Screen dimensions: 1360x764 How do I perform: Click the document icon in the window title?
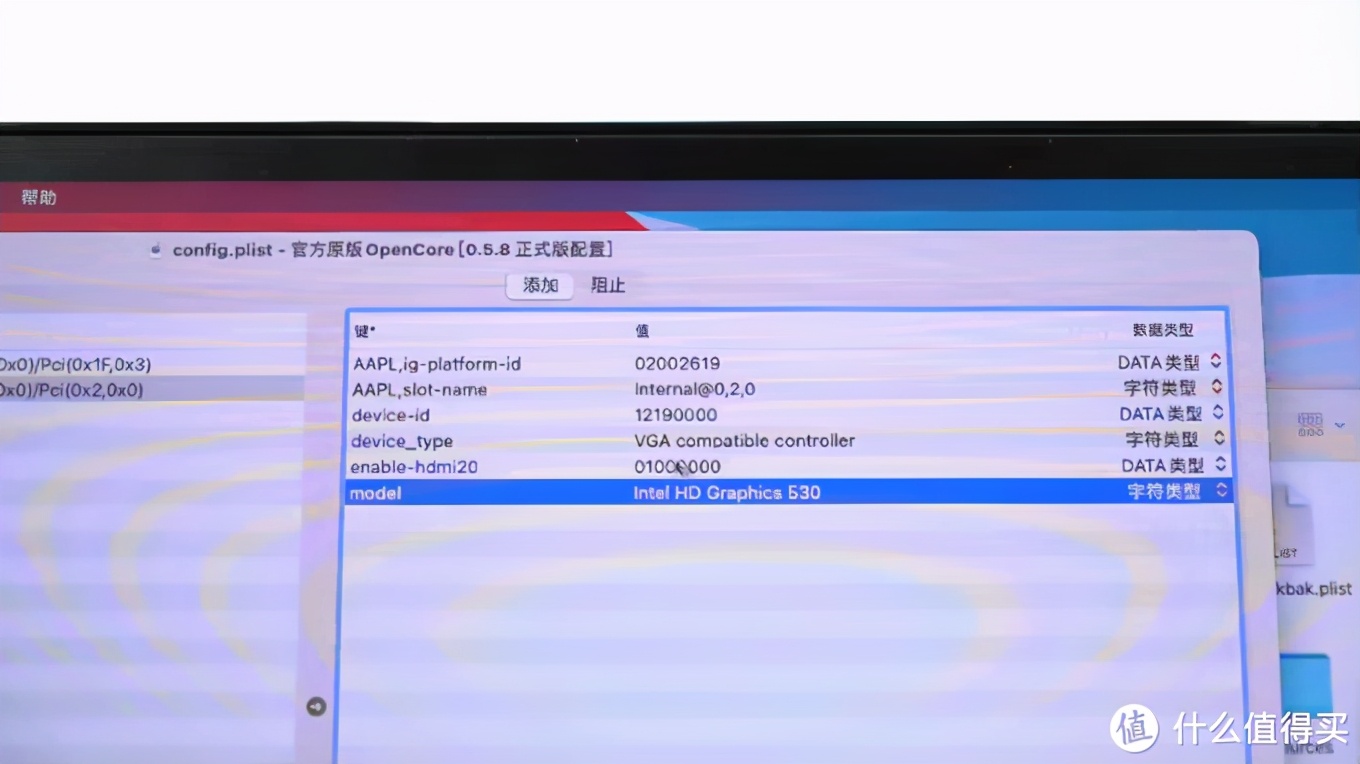click(x=156, y=251)
